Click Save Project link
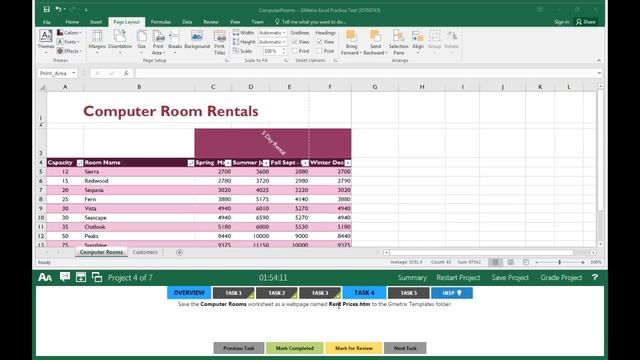 pyautogui.click(x=510, y=278)
